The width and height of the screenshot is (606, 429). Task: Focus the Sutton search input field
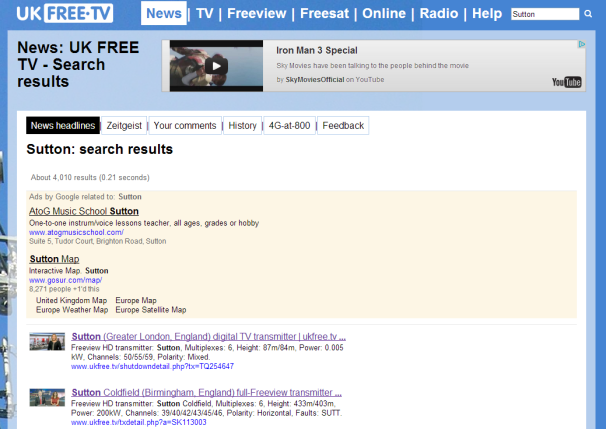[x=545, y=14]
